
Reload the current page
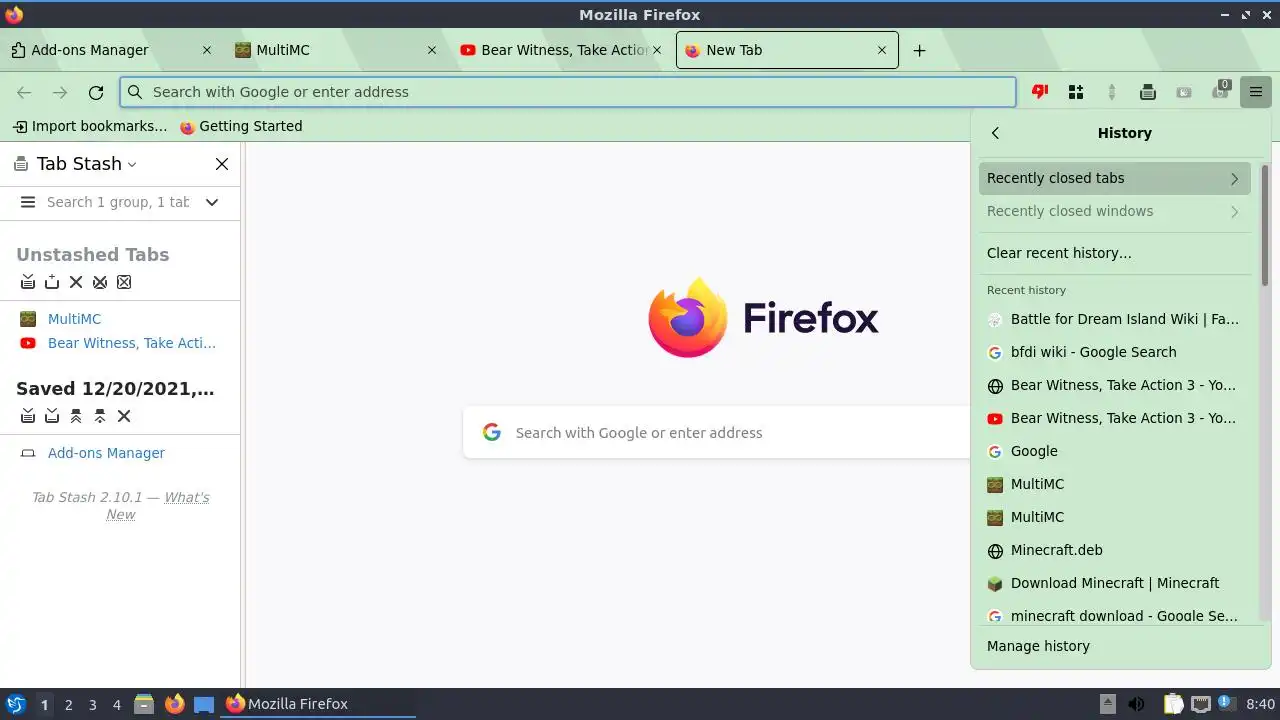tap(96, 92)
